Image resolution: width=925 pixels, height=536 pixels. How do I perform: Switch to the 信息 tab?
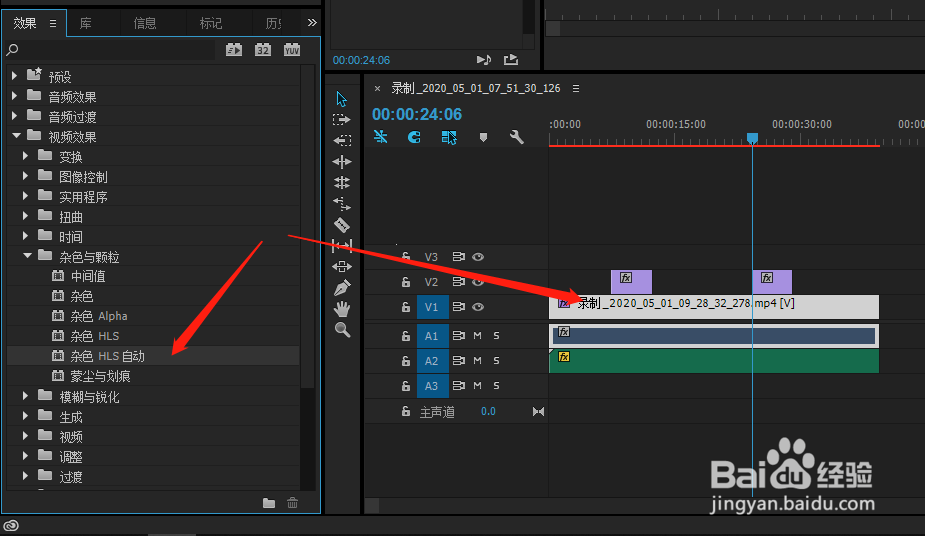tap(145, 23)
